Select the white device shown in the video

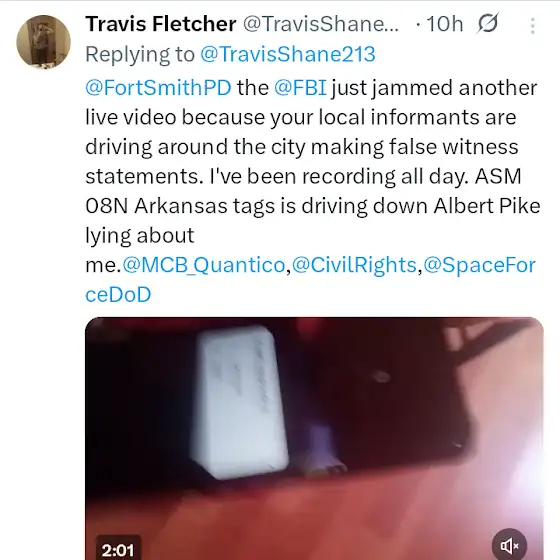pyautogui.click(x=240, y=402)
